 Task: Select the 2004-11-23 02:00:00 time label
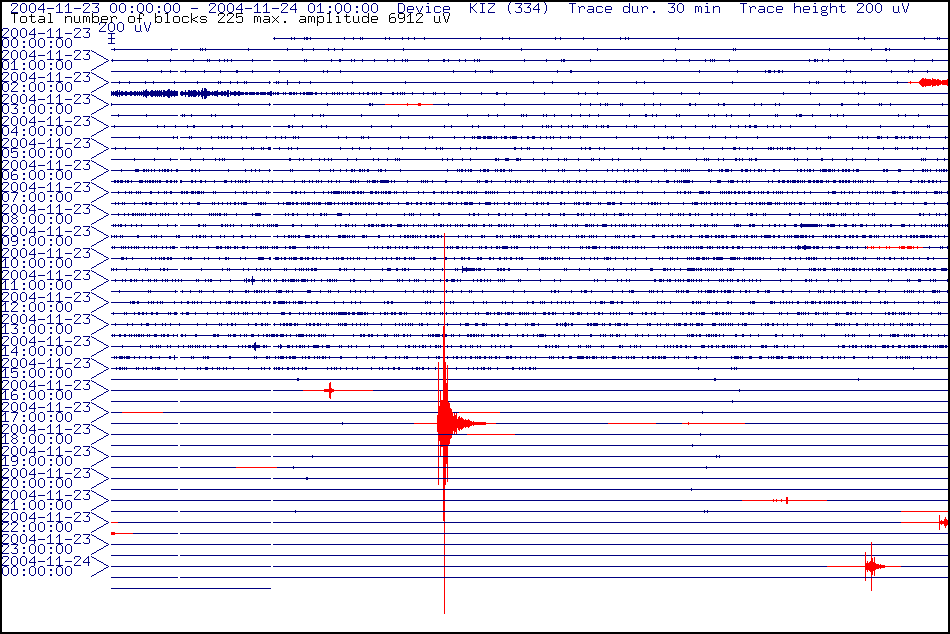coord(46,82)
